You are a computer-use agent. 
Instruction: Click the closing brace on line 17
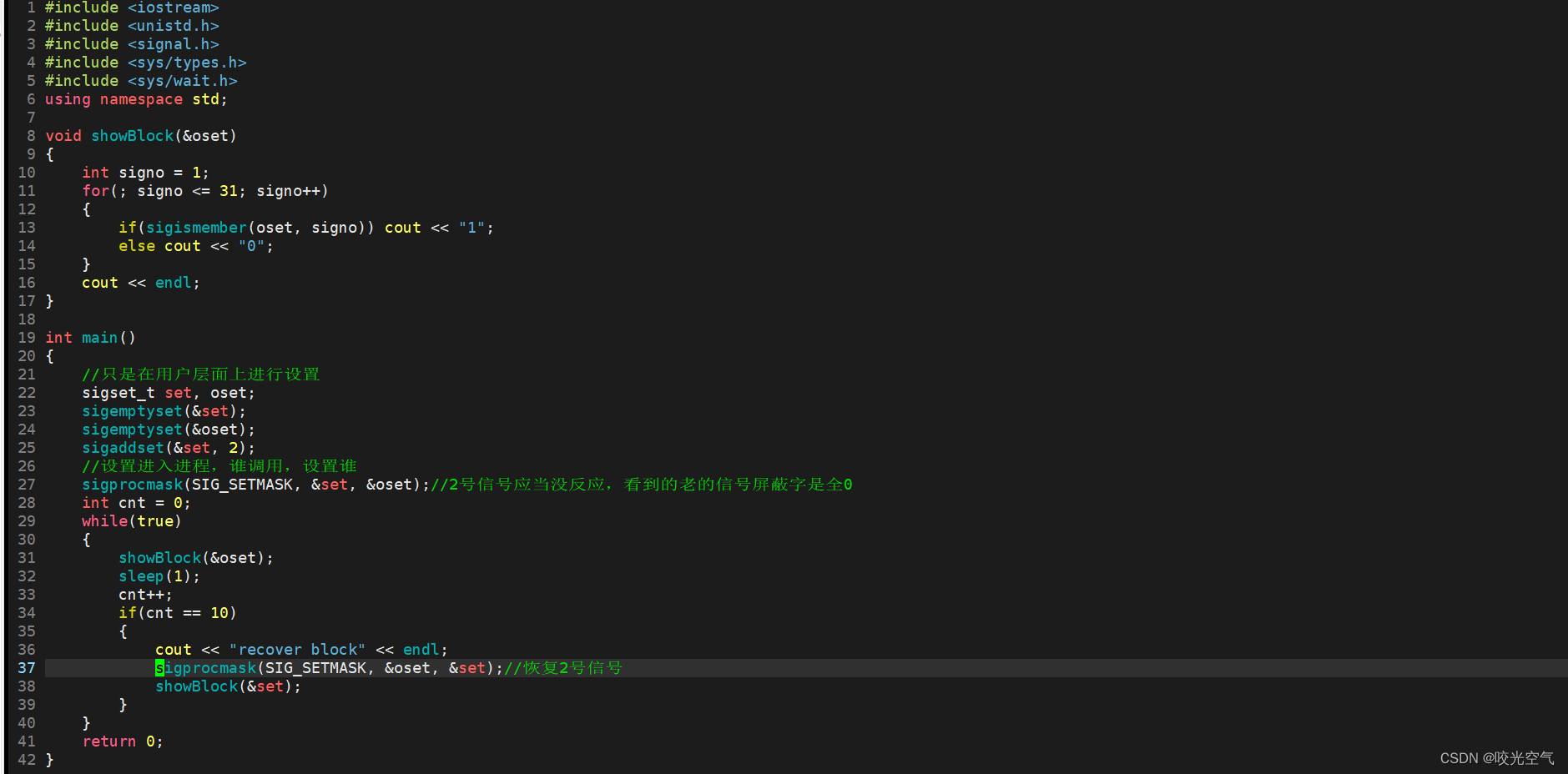click(50, 301)
